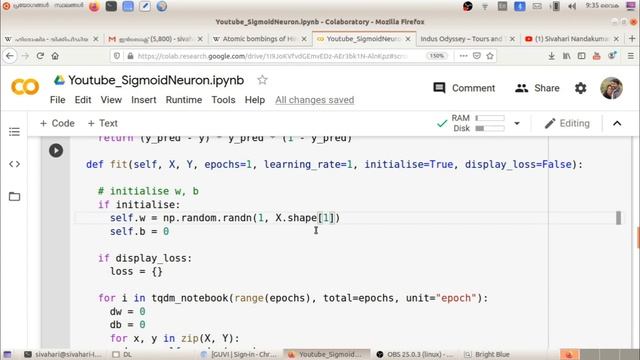
Task: Open GUVI Sign-in Chrome taskbar entry
Action: click(240, 354)
